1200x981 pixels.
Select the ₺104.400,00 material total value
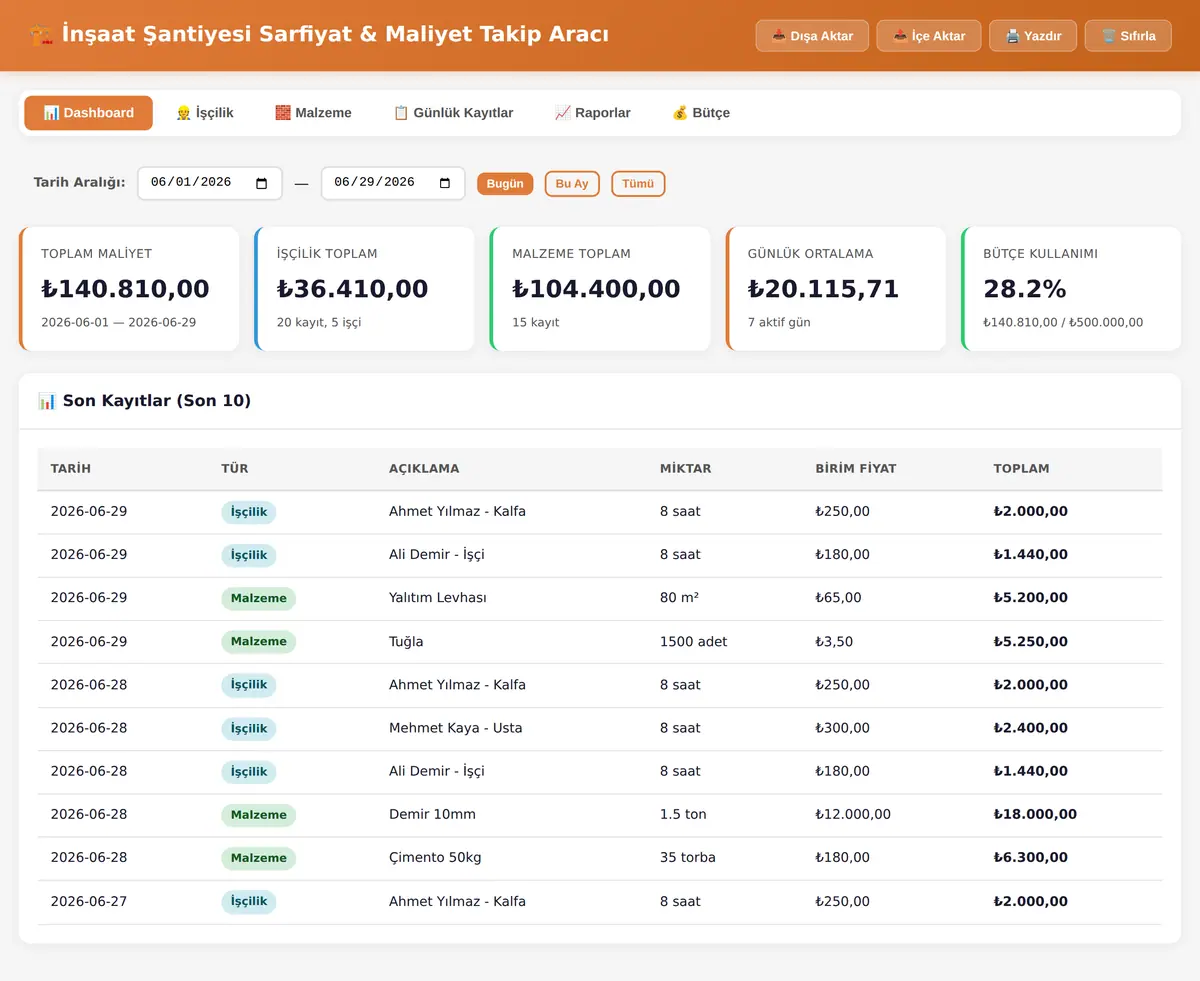point(596,289)
